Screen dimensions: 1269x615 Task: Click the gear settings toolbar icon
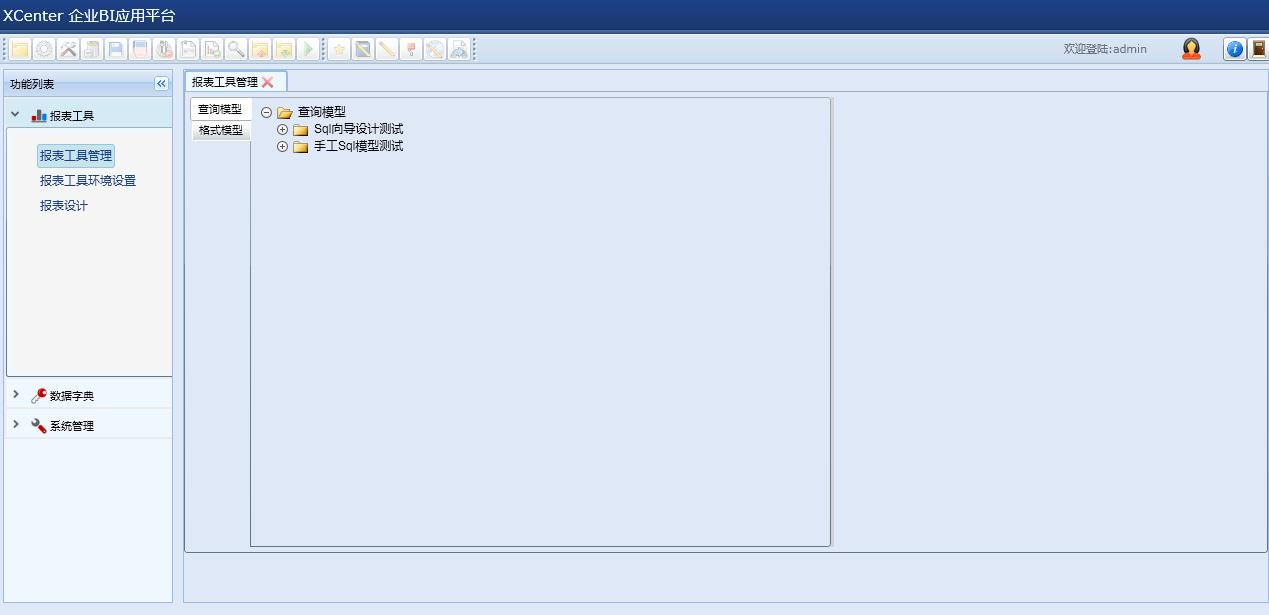pos(44,49)
